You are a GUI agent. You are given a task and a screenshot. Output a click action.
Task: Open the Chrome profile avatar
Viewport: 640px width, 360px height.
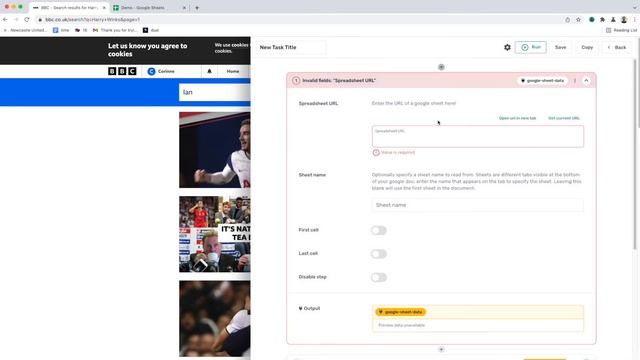pyautogui.click(x=624, y=20)
